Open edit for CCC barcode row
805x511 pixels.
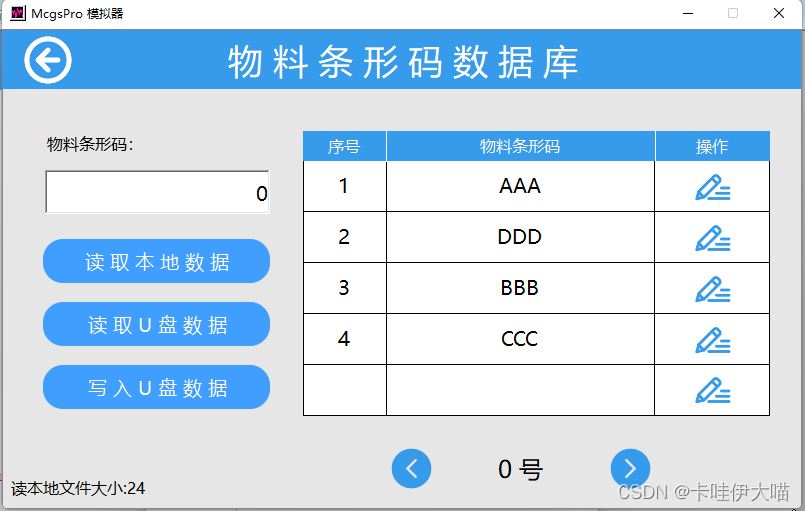coord(712,340)
